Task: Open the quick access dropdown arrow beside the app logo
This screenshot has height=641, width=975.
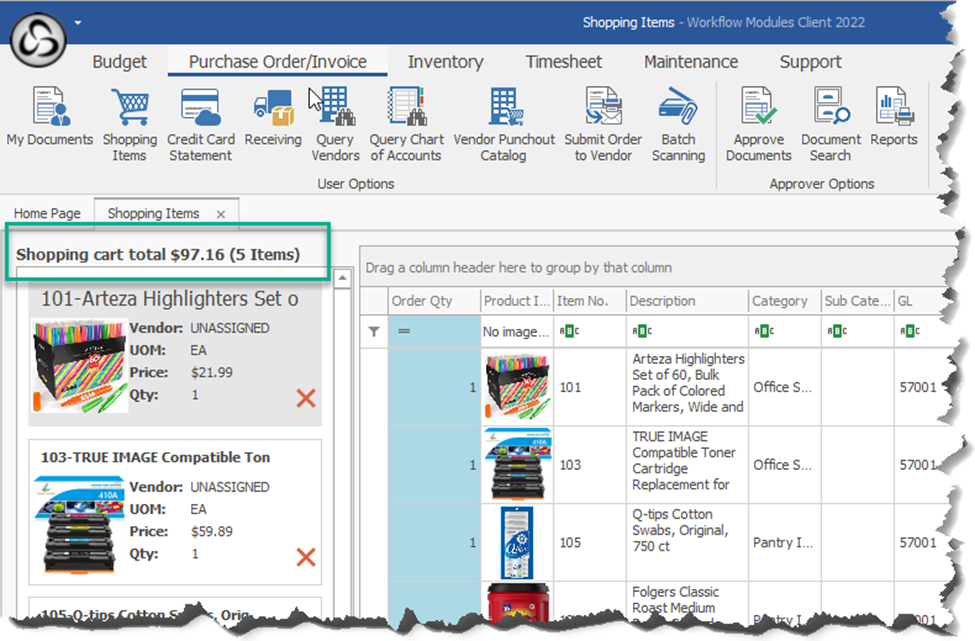Action: (77, 21)
